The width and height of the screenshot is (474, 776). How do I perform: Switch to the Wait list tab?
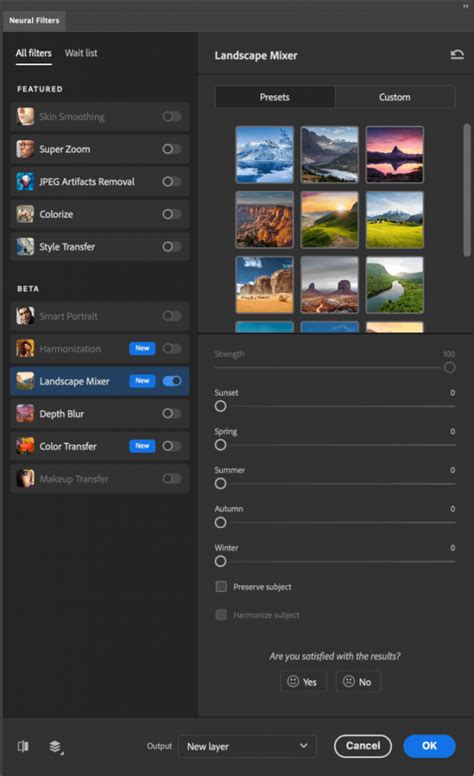[81, 53]
